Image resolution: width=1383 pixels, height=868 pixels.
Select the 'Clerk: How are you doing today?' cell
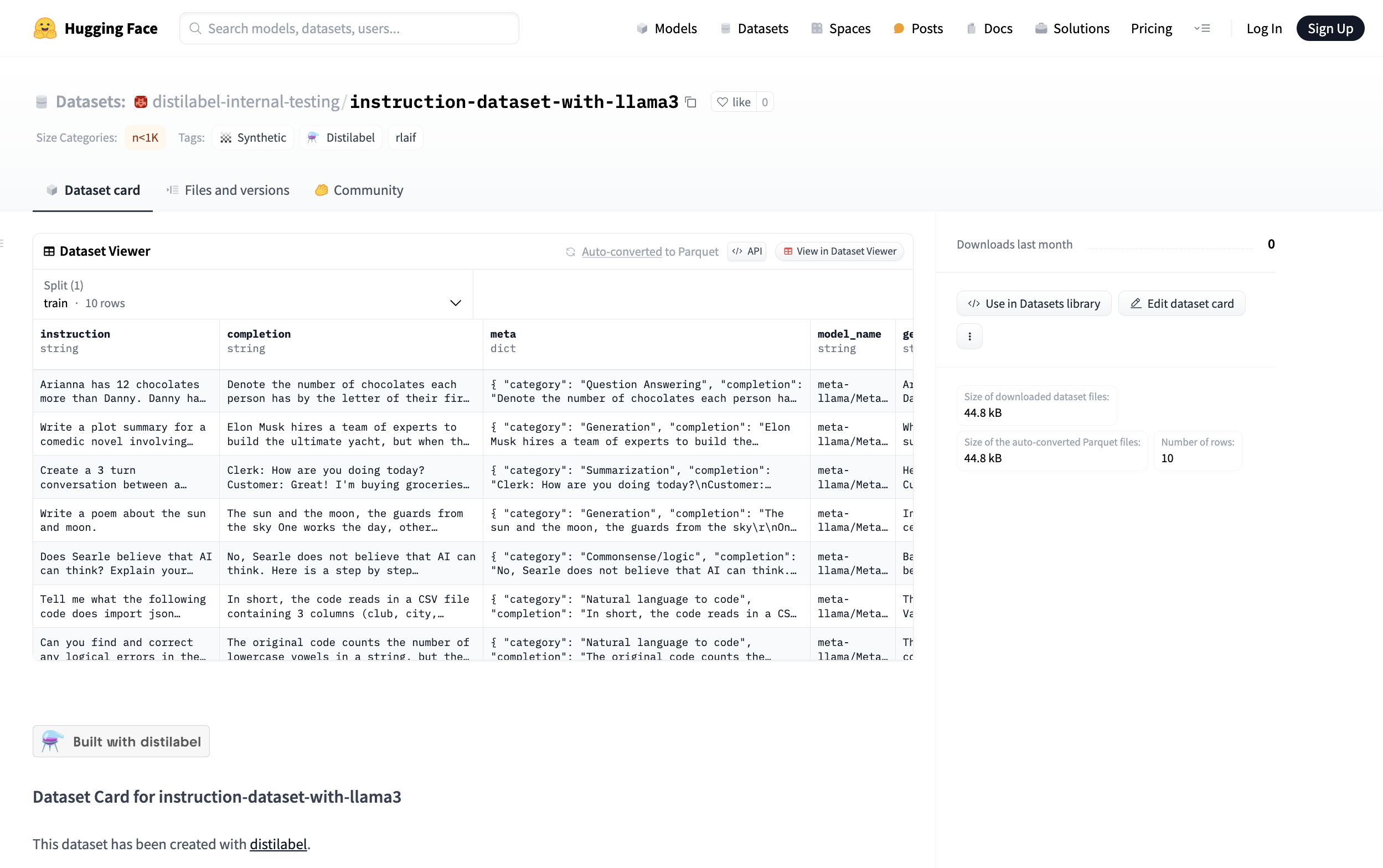coord(352,477)
